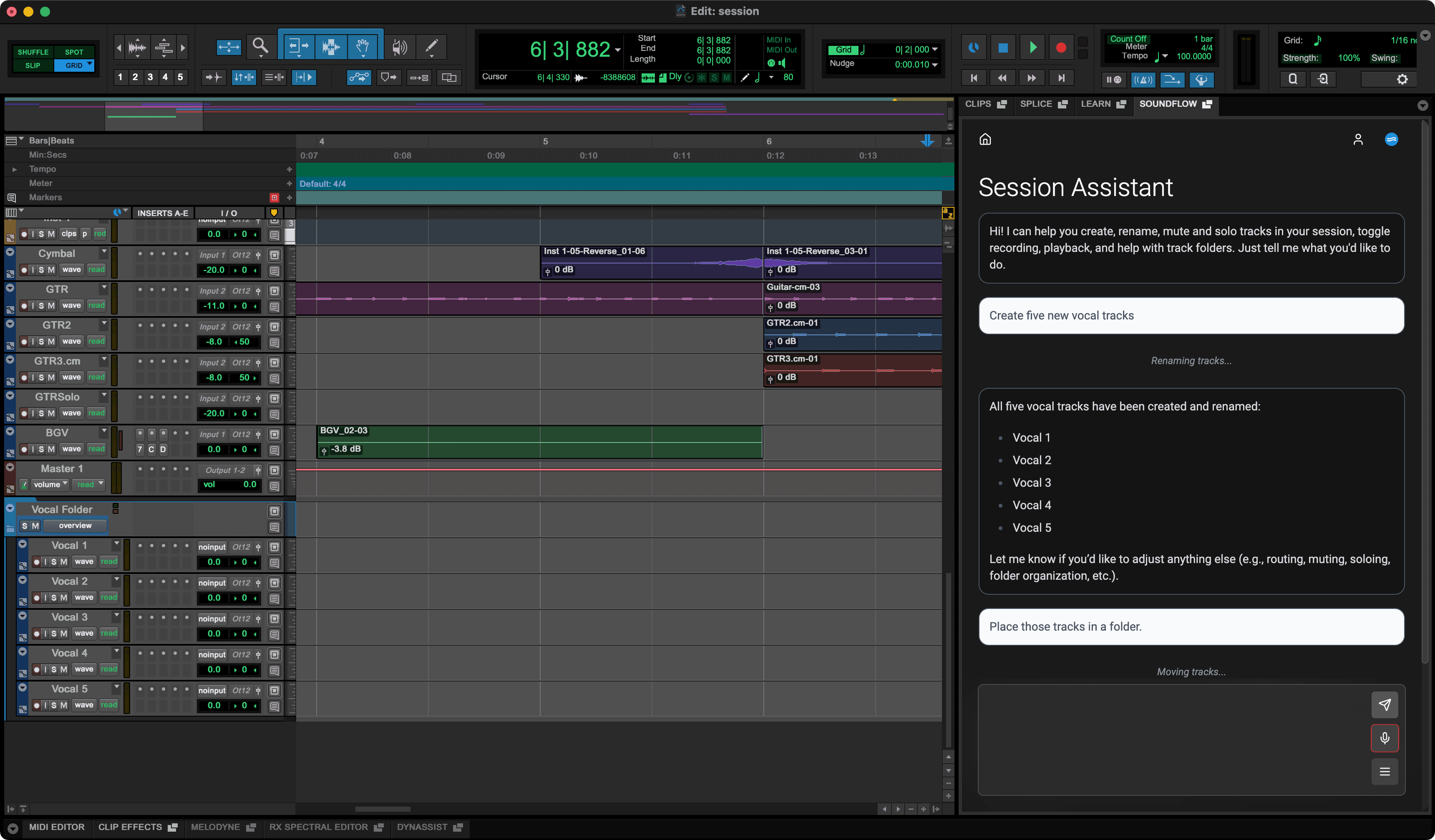Screen dimensions: 1435x840
Task: Select the Zoomer magnifier tool
Action: tap(260, 45)
